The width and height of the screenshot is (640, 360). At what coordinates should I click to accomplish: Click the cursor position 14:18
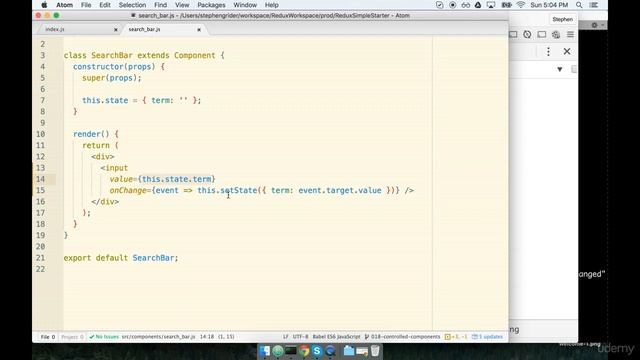[207, 337]
